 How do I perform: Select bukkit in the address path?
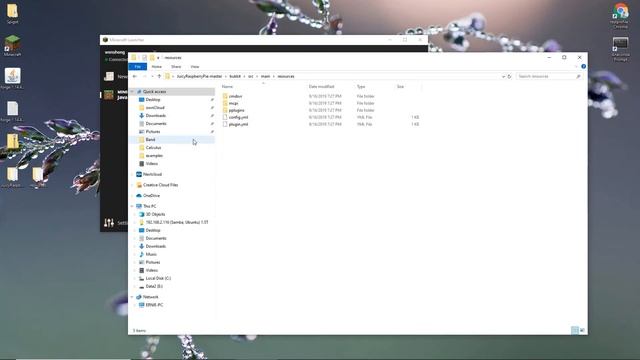click(235, 76)
